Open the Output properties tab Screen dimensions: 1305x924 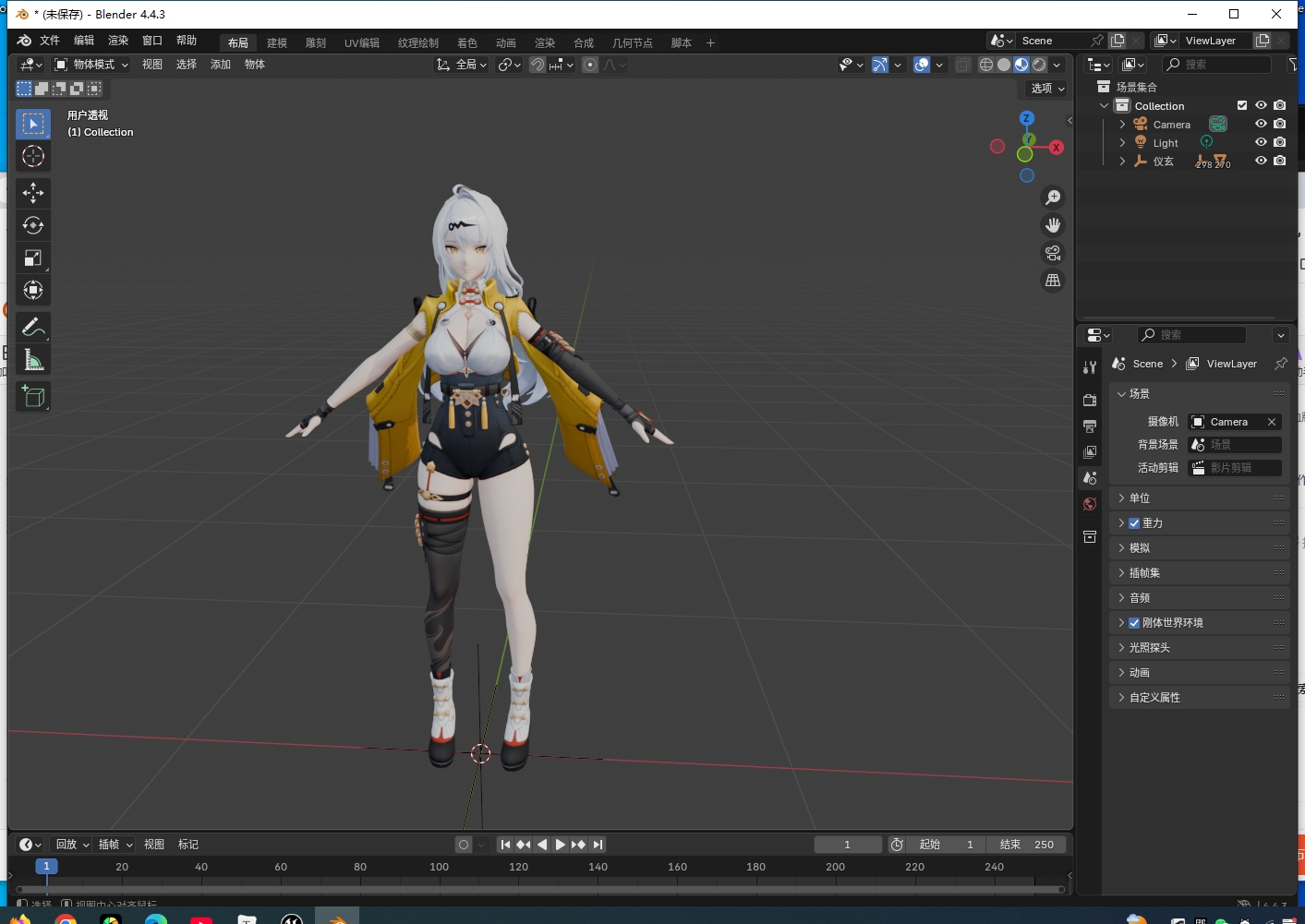click(1090, 426)
